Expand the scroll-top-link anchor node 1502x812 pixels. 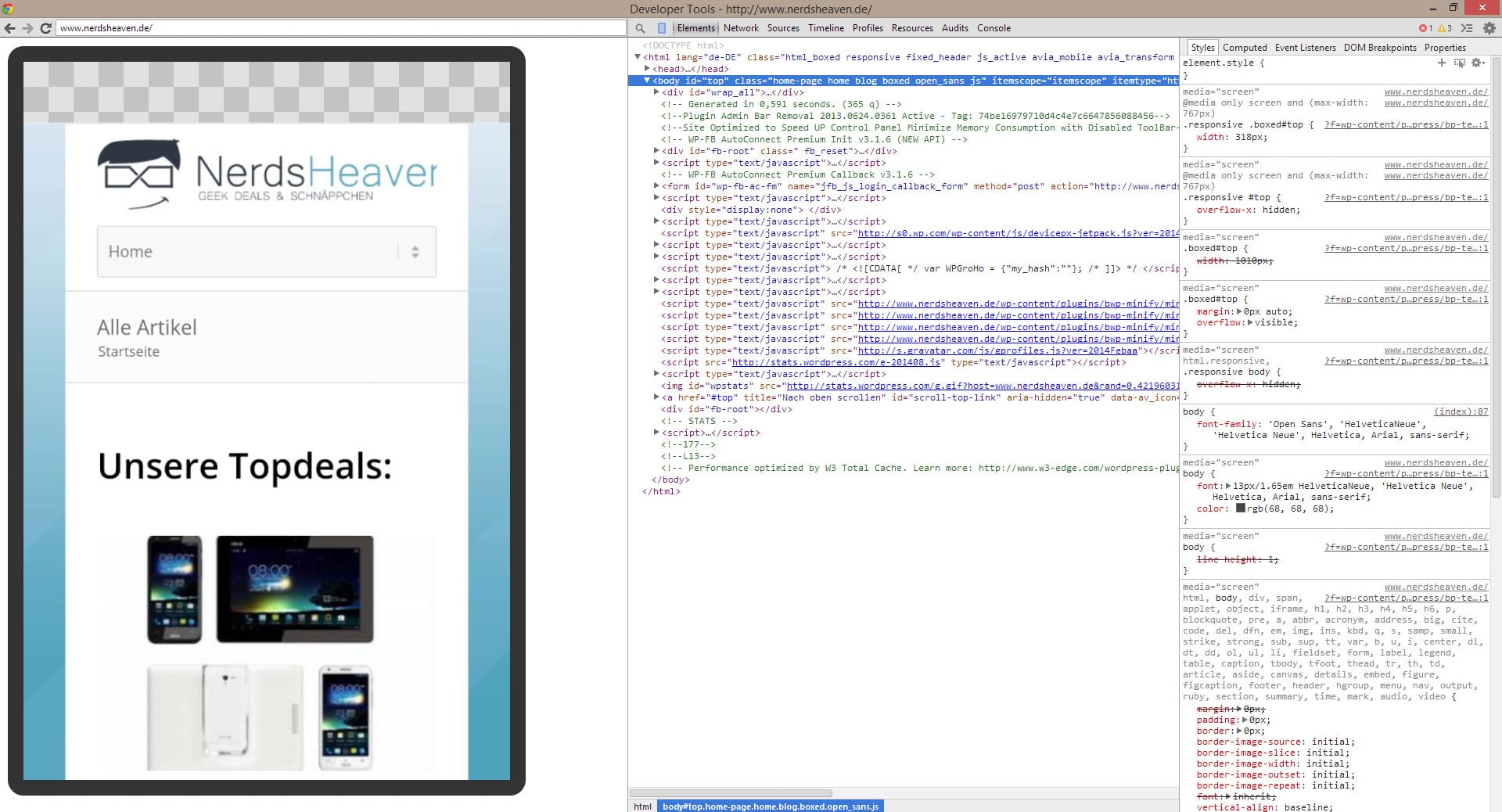click(656, 397)
